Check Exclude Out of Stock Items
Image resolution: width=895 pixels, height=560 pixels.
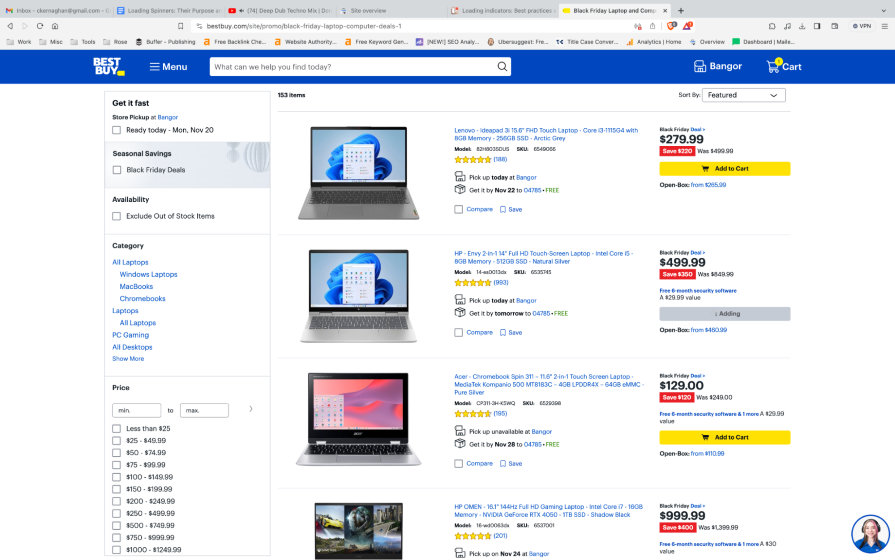117,216
